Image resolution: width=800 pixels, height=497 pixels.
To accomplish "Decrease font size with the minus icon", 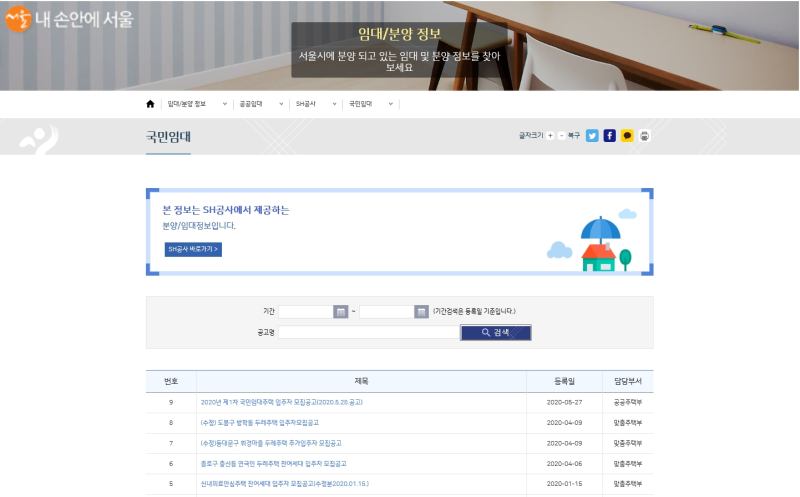I will [561, 136].
